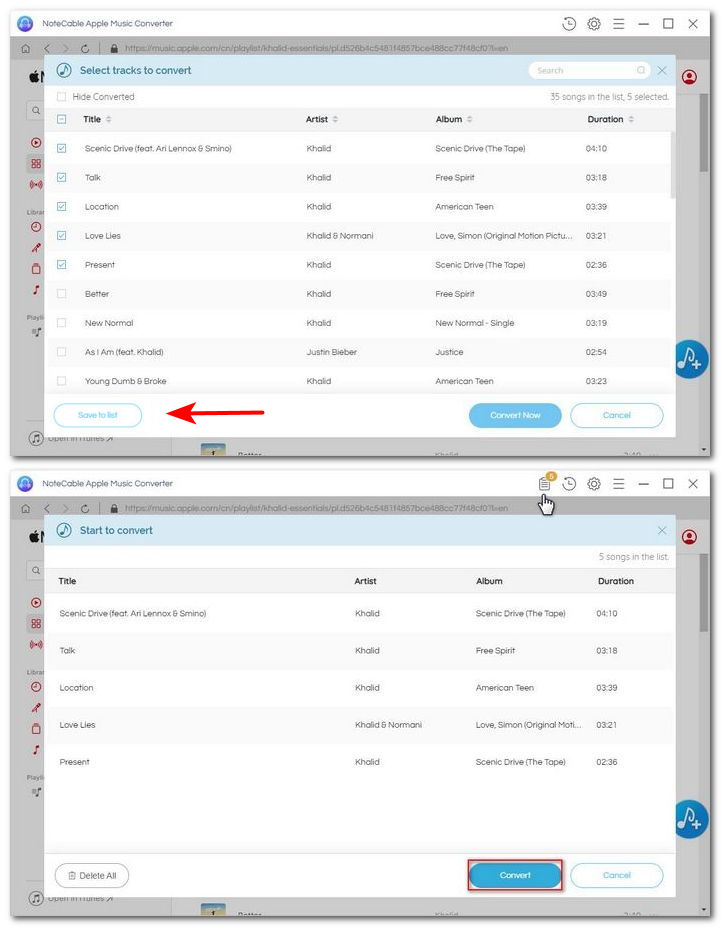The height and width of the screenshot is (927, 721).
Task: Click home icon in Select tracks window
Action: click(x=26, y=48)
